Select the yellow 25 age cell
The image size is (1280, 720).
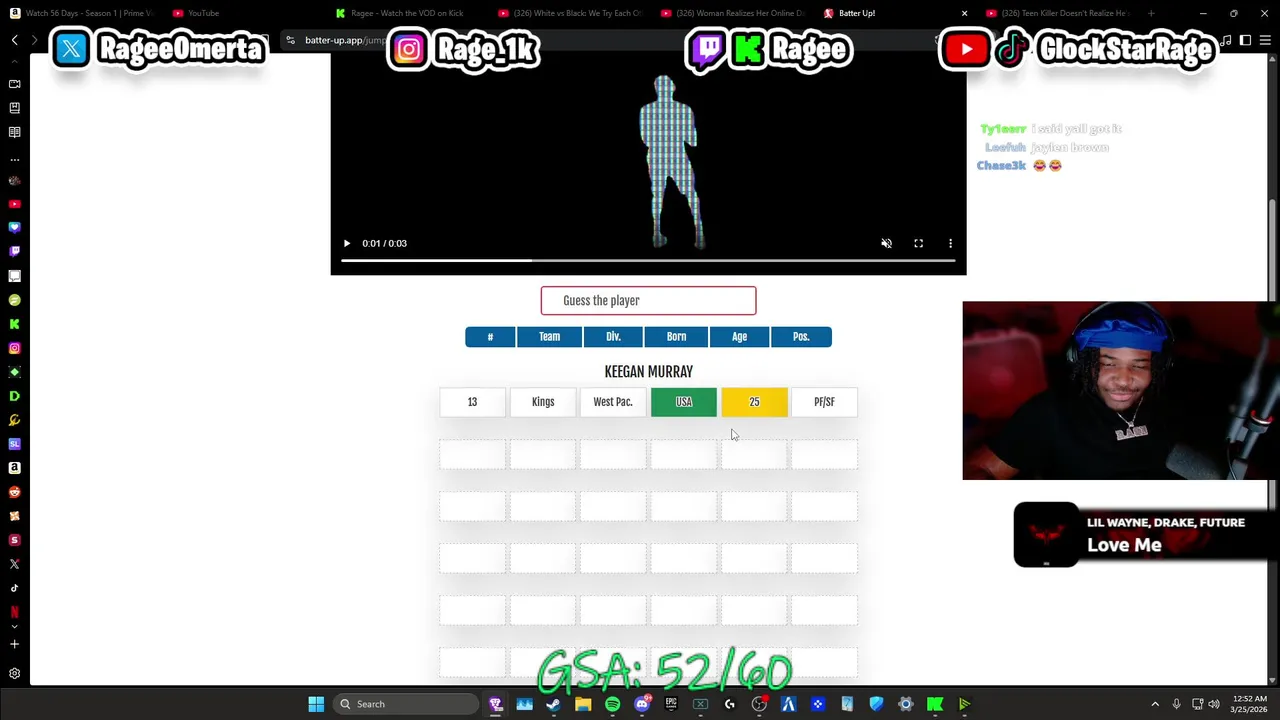[x=754, y=402]
